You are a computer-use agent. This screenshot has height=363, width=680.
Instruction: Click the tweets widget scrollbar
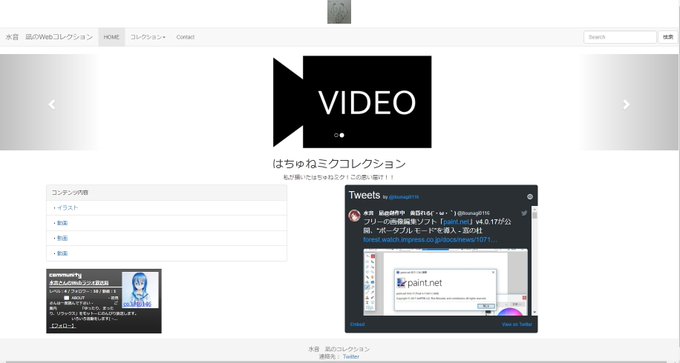[x=534, y=261]
